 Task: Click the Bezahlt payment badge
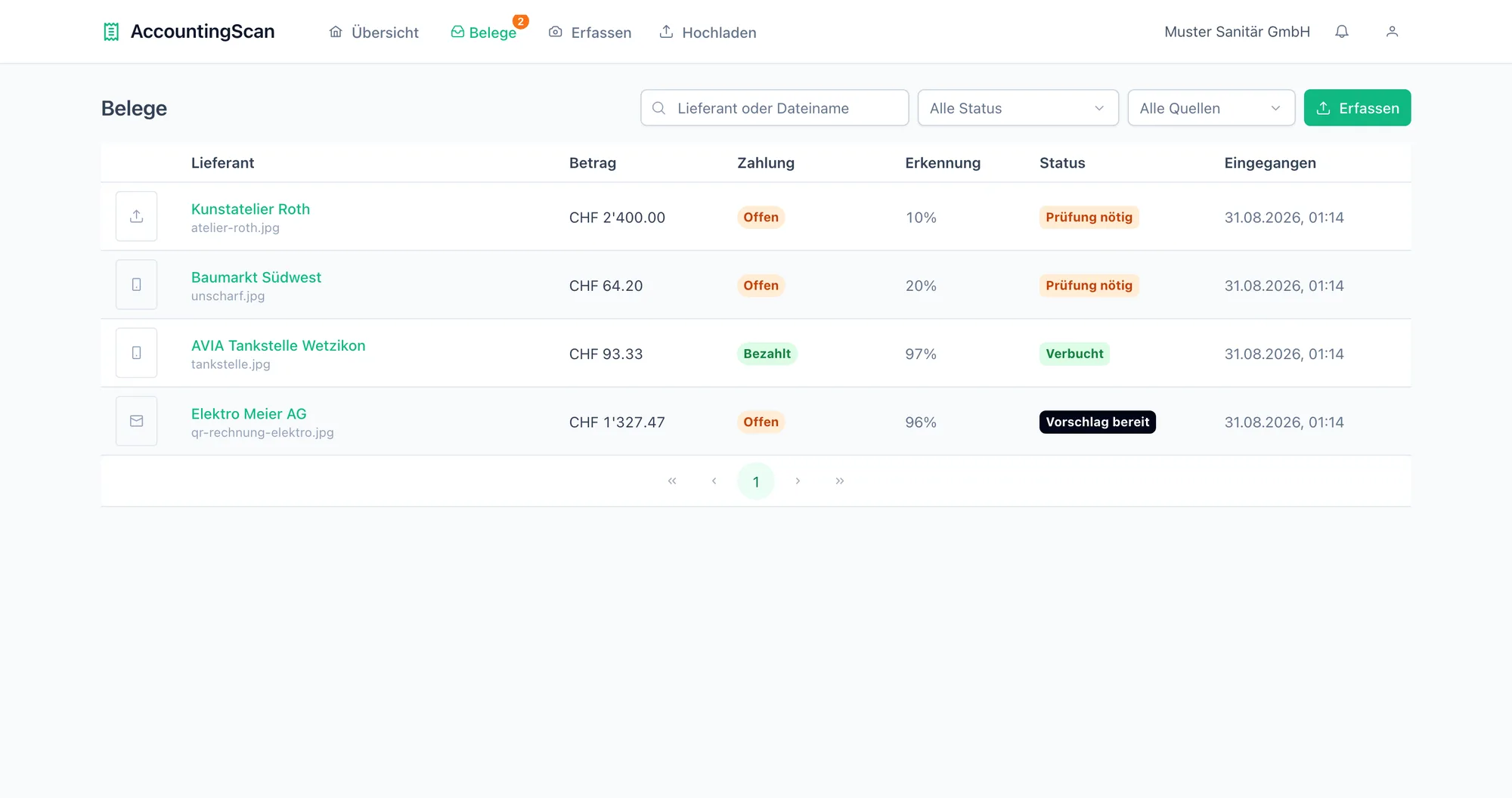pos(767,354)
